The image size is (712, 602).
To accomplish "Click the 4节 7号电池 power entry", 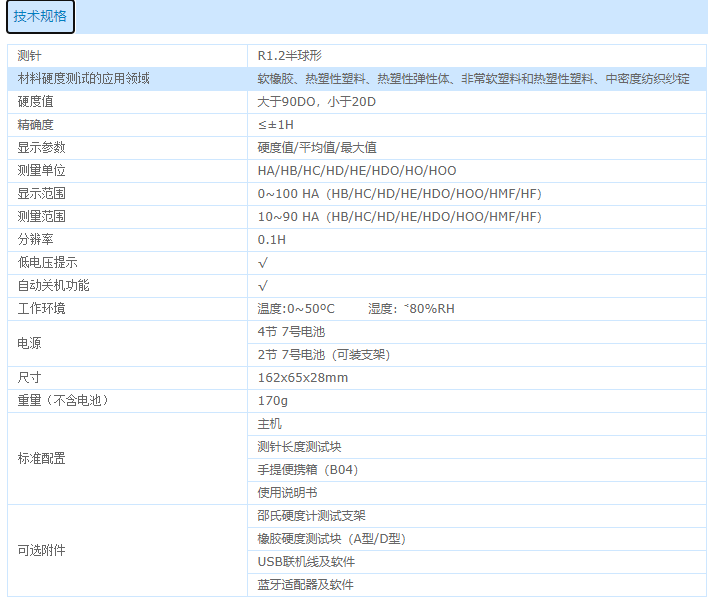I will (291, 332).
